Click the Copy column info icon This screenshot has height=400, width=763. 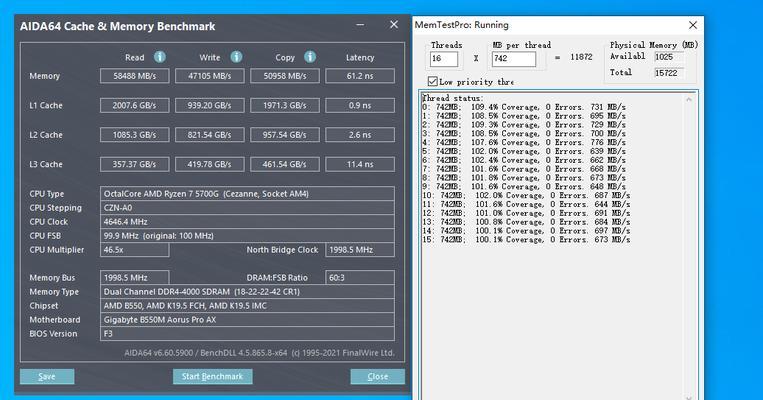tap(310, 57)
